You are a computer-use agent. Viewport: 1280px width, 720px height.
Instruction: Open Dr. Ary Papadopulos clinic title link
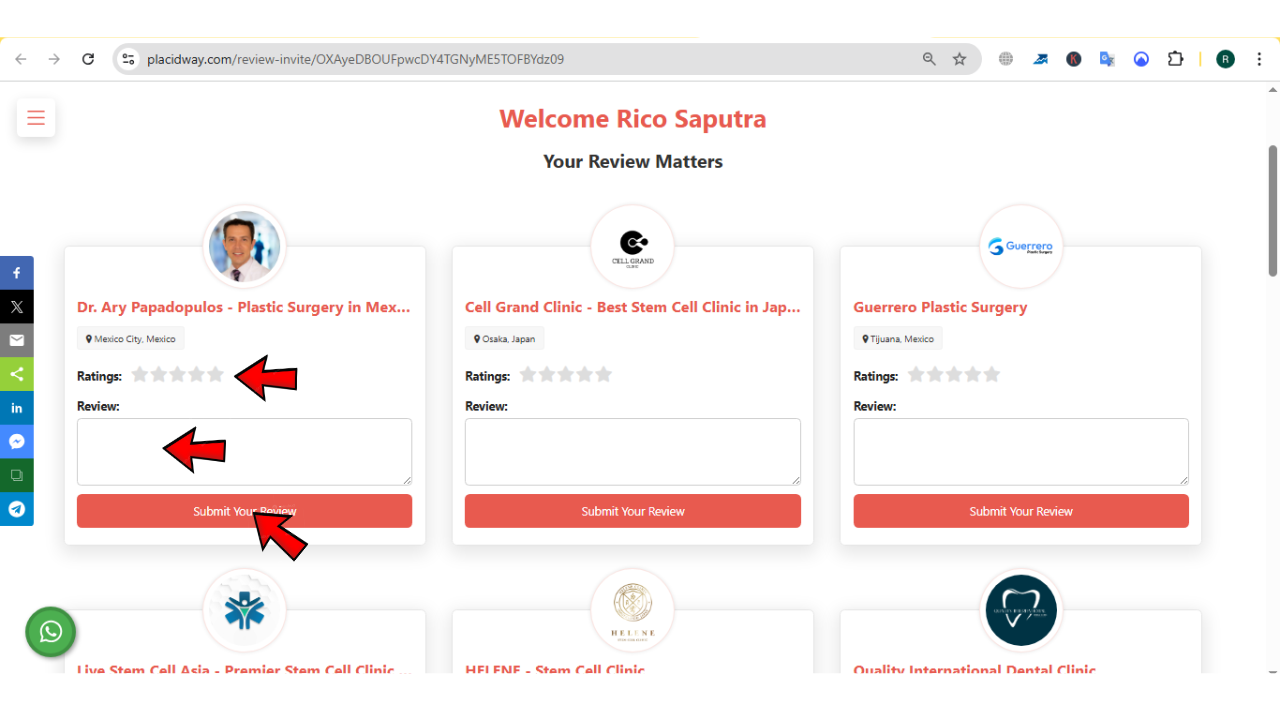coord(243,307)
